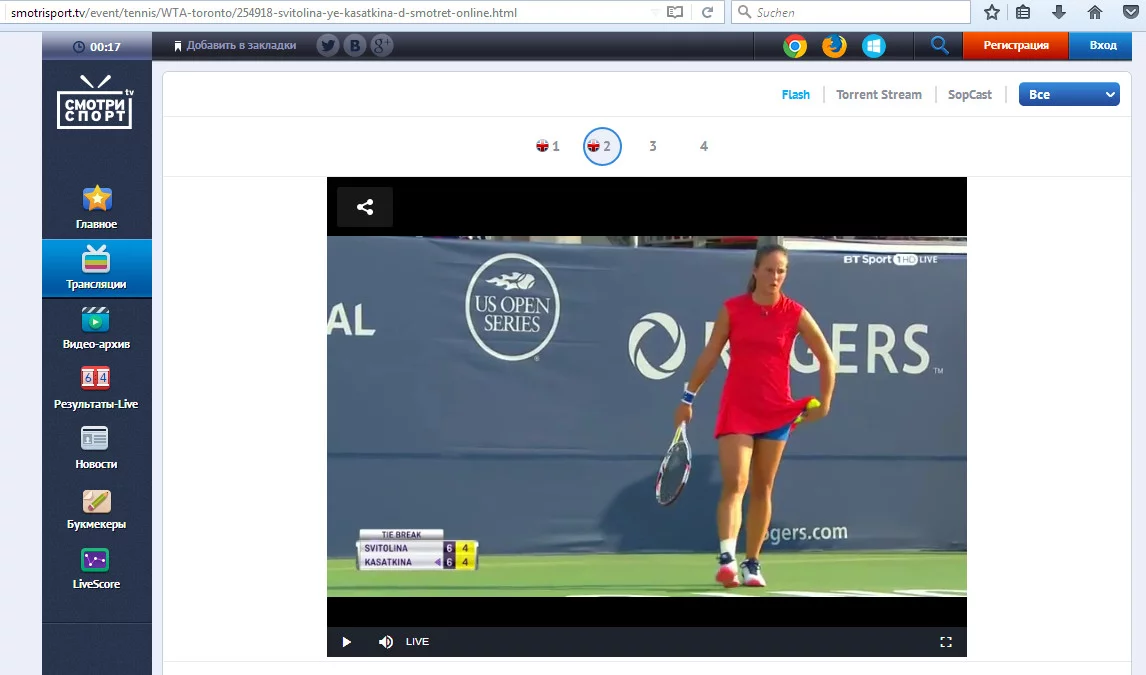The height and width of the screenshot is (675, 1146).
Task: Select the SopCast tab
Action: point(970,94)
